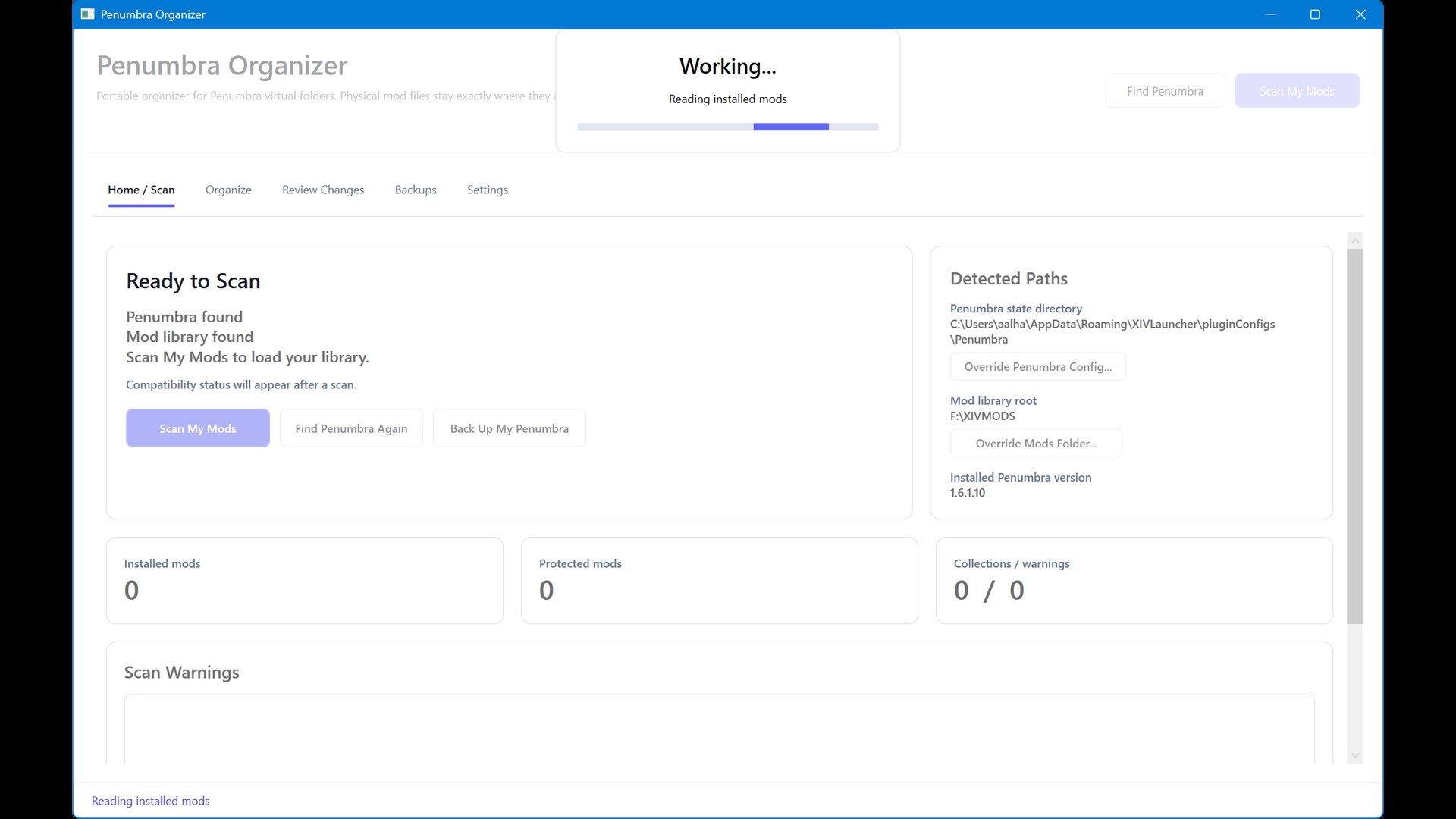This screenshot has height=819, width=1456.
Task: Click the Find Penumbra Again button
Action: 351,428
